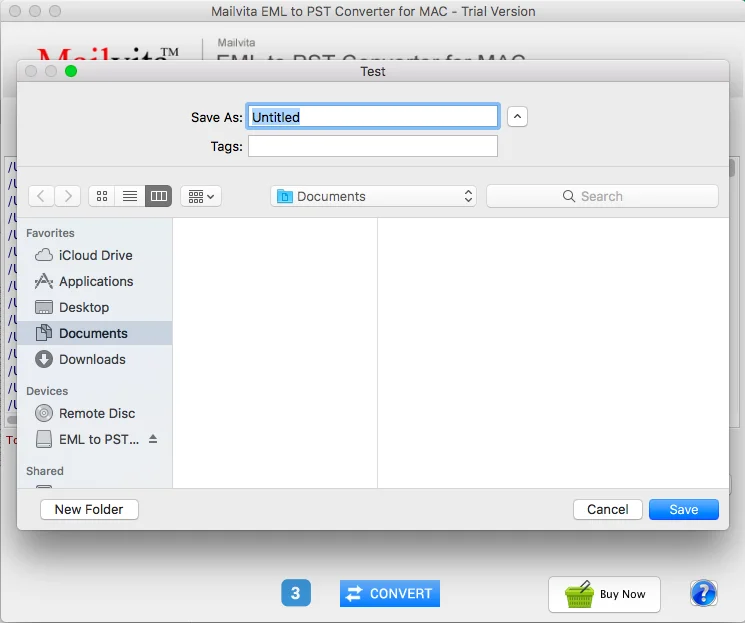745x623 pixels.
Task: Click the magnifier icon in Search
Action: [x=569, y=196]
